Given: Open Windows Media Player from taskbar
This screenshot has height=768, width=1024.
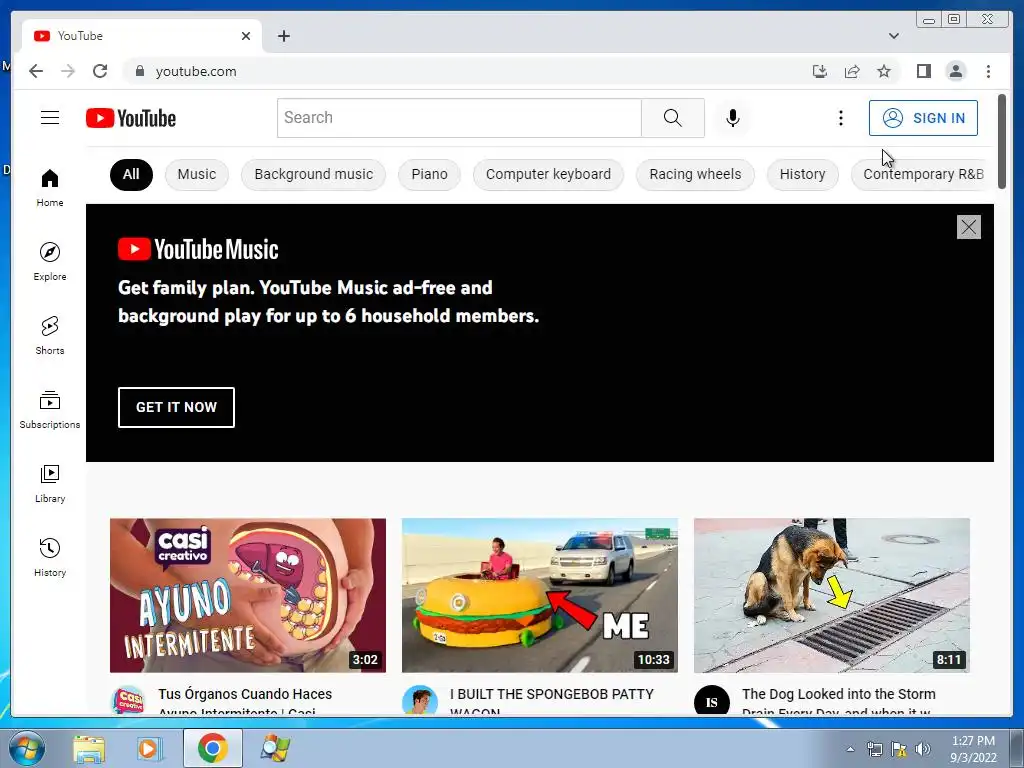Looking at the screenshot, I should 150,748.
